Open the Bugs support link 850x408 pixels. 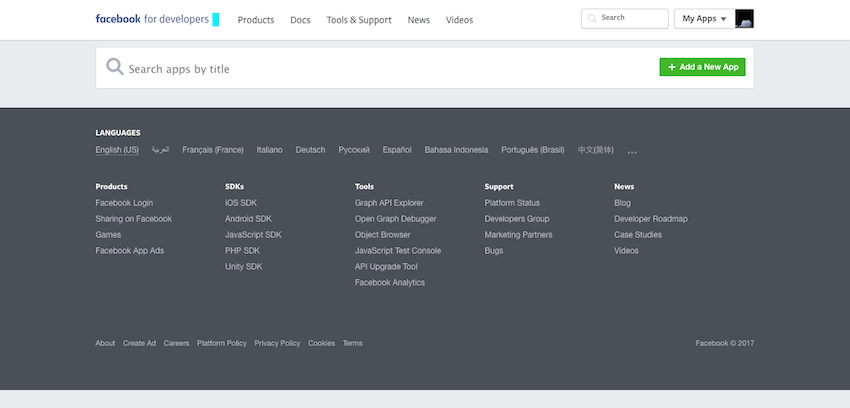[x=494, y=251]
